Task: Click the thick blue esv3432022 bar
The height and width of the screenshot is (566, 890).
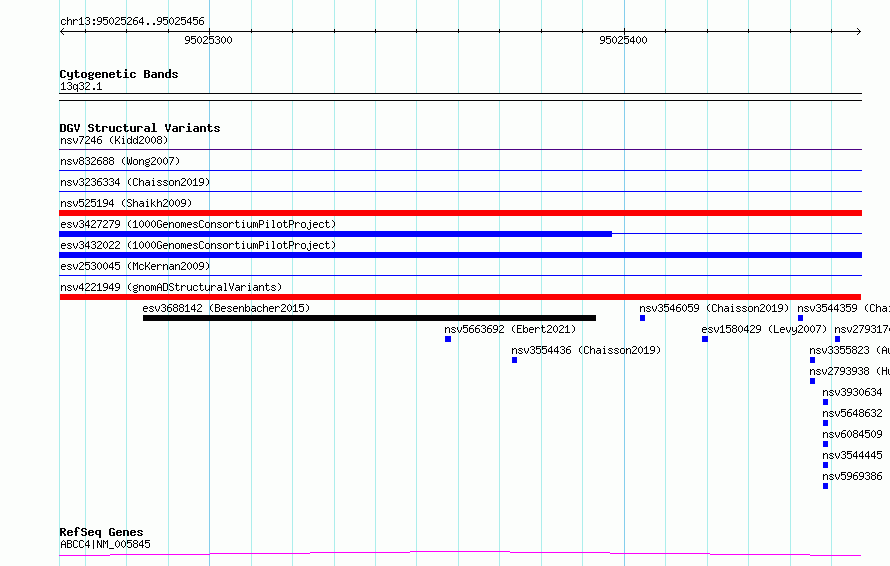Action: pos(460,255)
